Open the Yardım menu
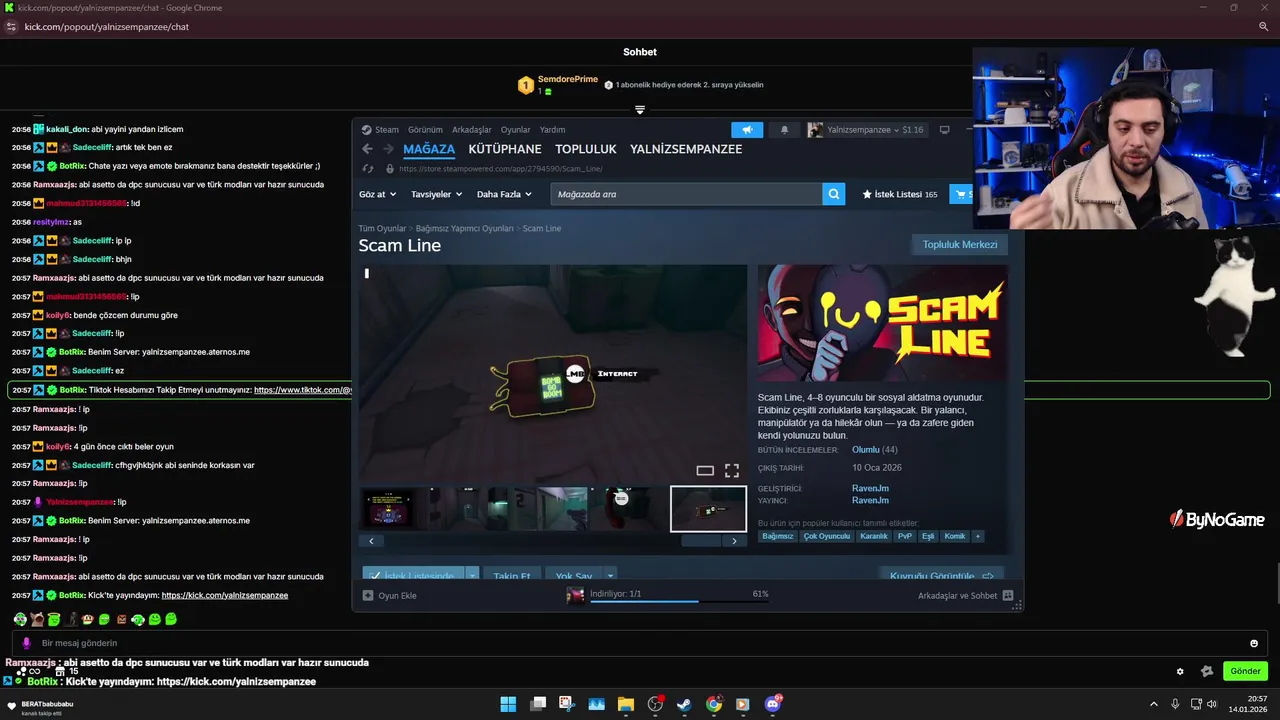Screen dimensions: 1280x720 tap(553, 130)
